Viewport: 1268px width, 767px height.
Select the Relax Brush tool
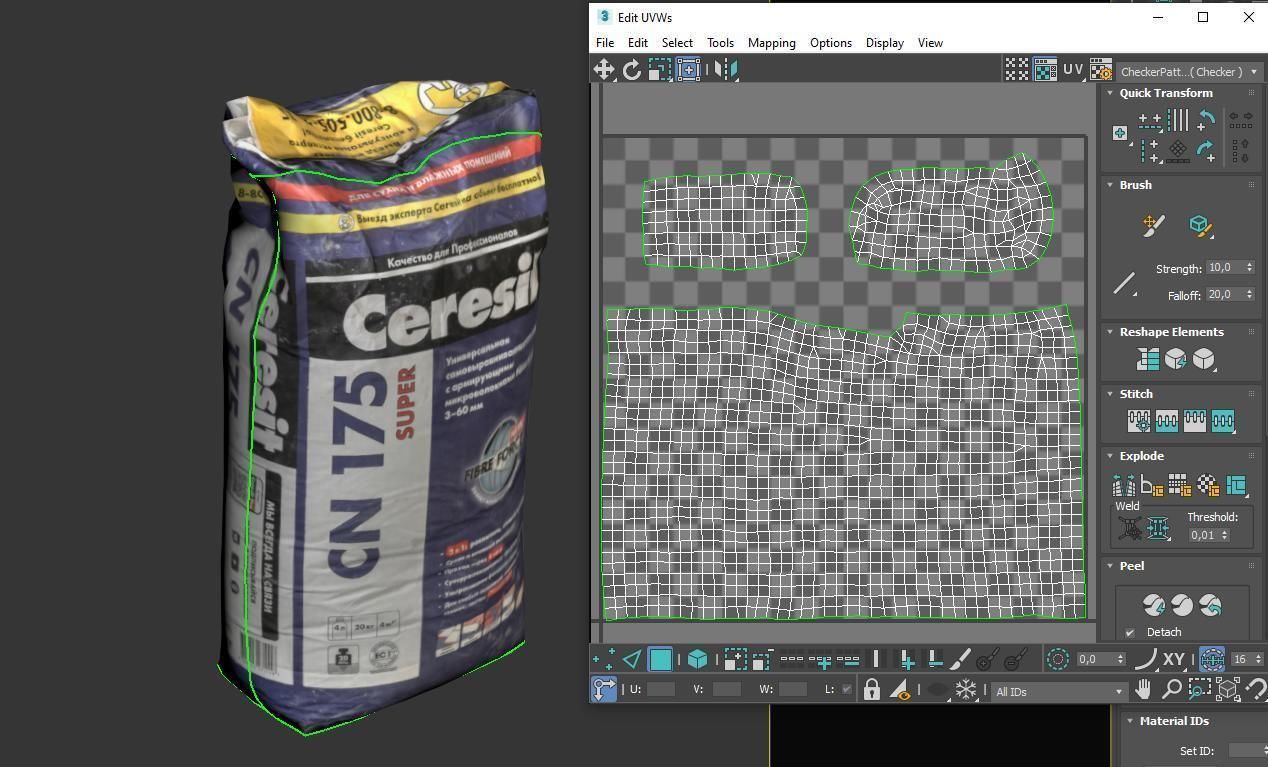(x=1200, y=225)
